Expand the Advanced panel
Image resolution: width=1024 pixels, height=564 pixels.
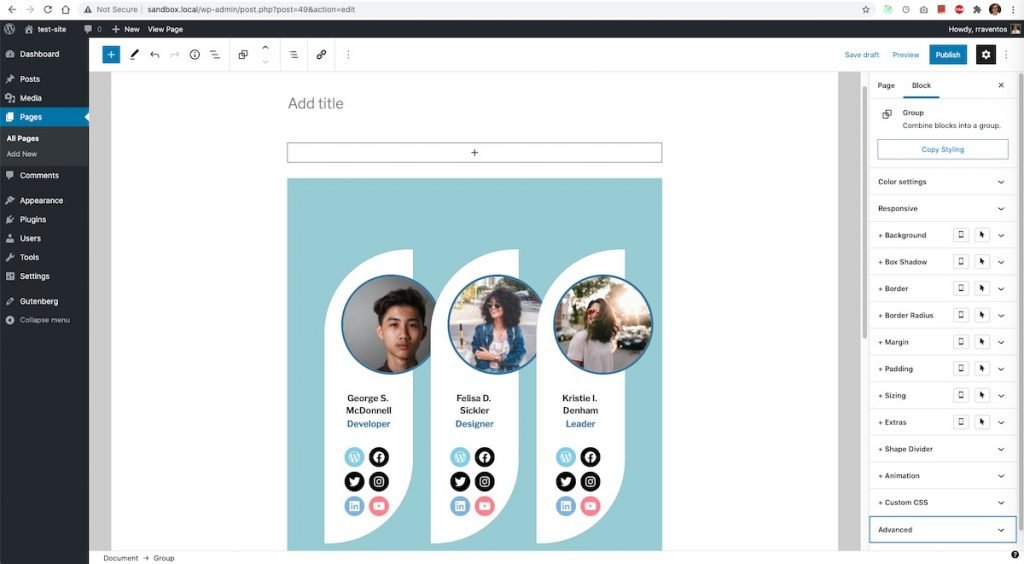942,529
